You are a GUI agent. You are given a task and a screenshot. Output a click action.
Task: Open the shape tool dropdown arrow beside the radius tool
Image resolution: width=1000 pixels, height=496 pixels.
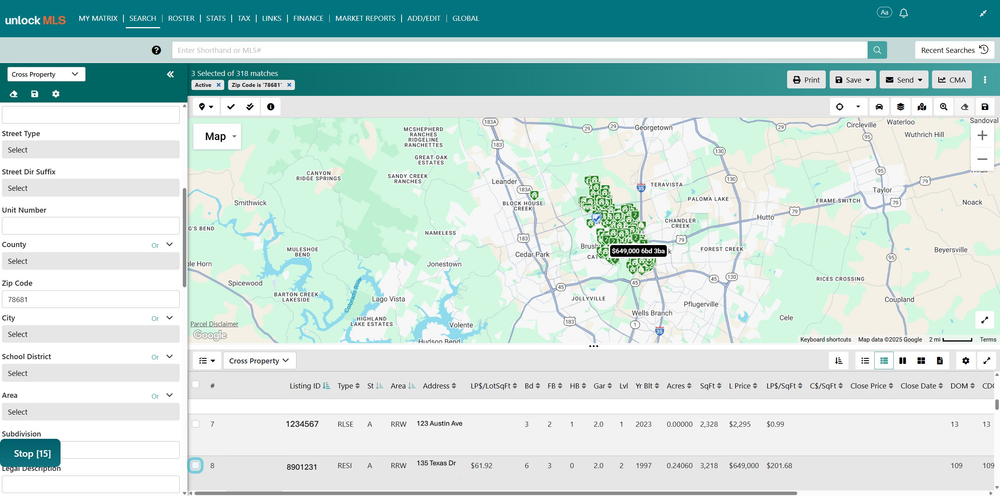tap(858, 106)
